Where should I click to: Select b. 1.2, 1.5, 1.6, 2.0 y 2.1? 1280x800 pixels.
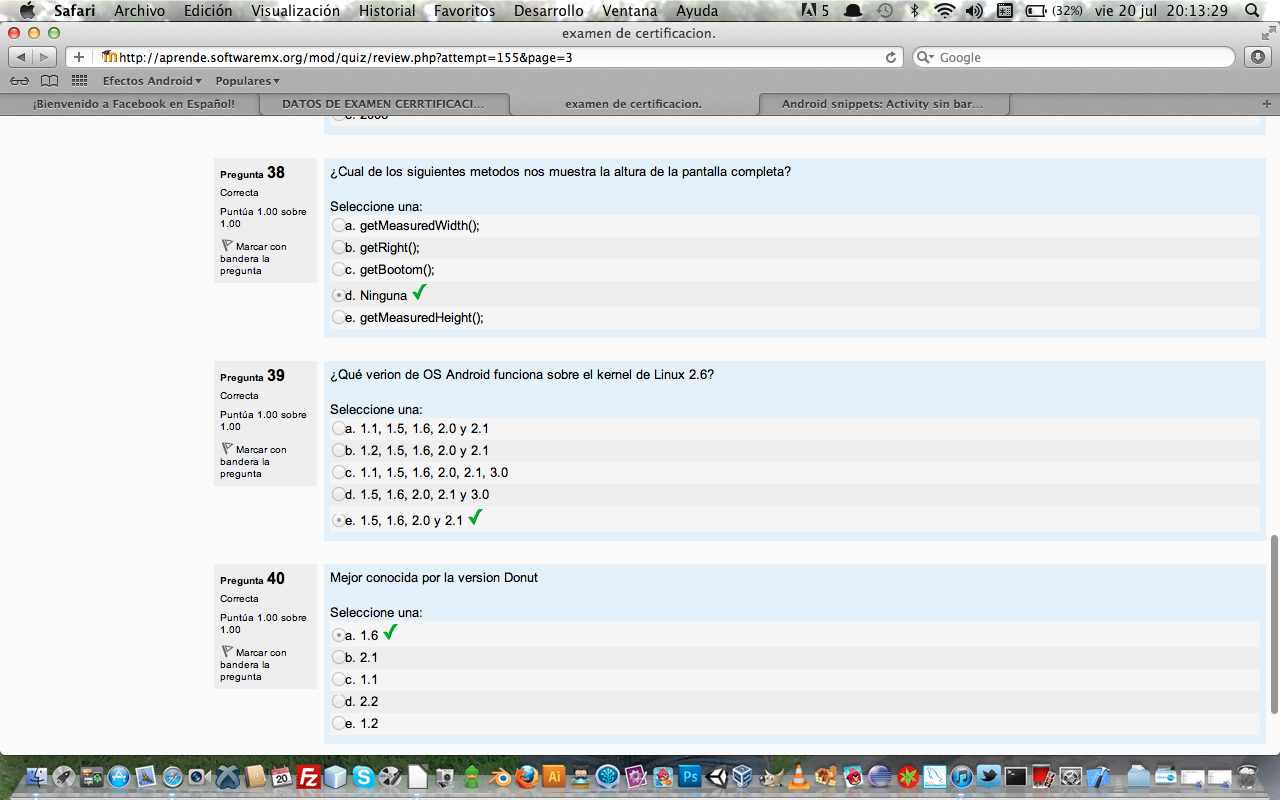[x=338, y=451]
